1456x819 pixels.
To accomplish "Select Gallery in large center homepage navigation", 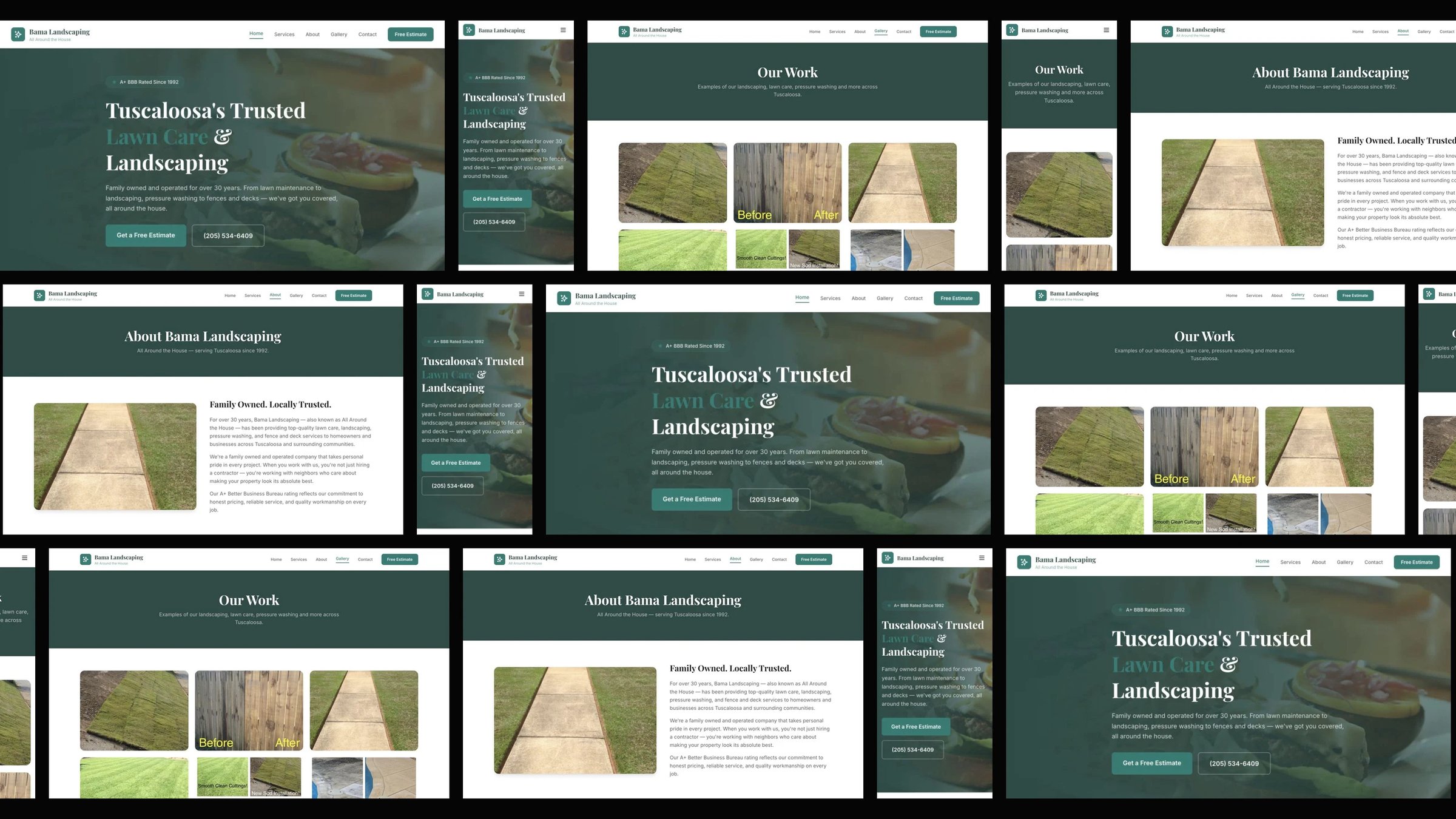I will pos(885,298).
